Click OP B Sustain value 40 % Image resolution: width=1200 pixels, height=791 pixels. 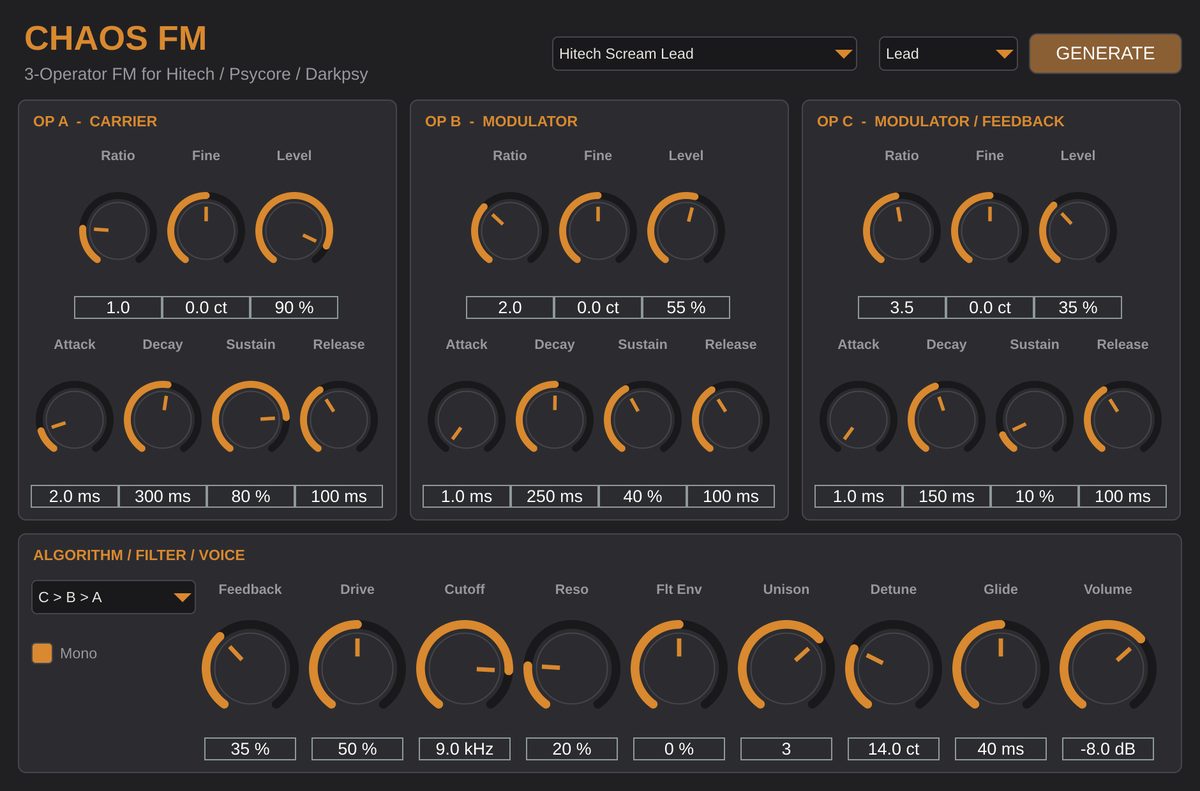tap(643, 496)
